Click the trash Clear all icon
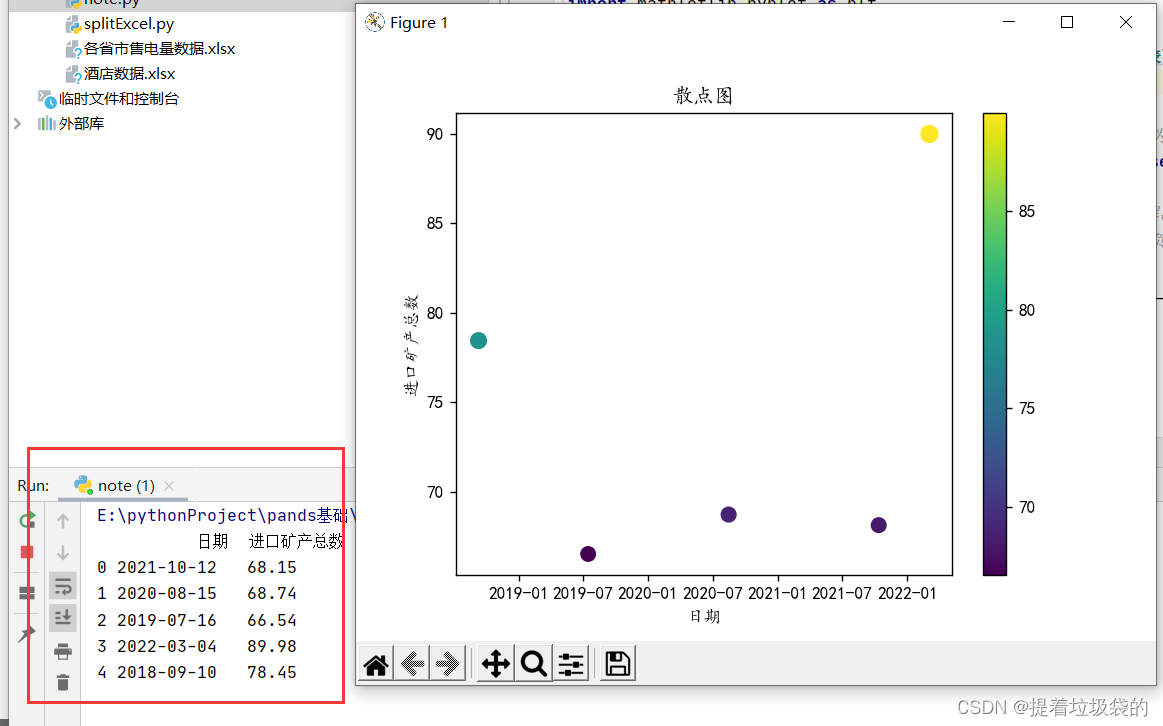 [x=63, y=682]
